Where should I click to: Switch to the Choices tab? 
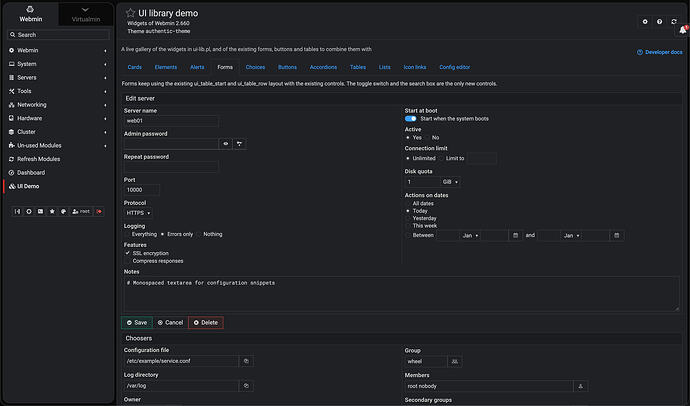click(x=255, y=67)
